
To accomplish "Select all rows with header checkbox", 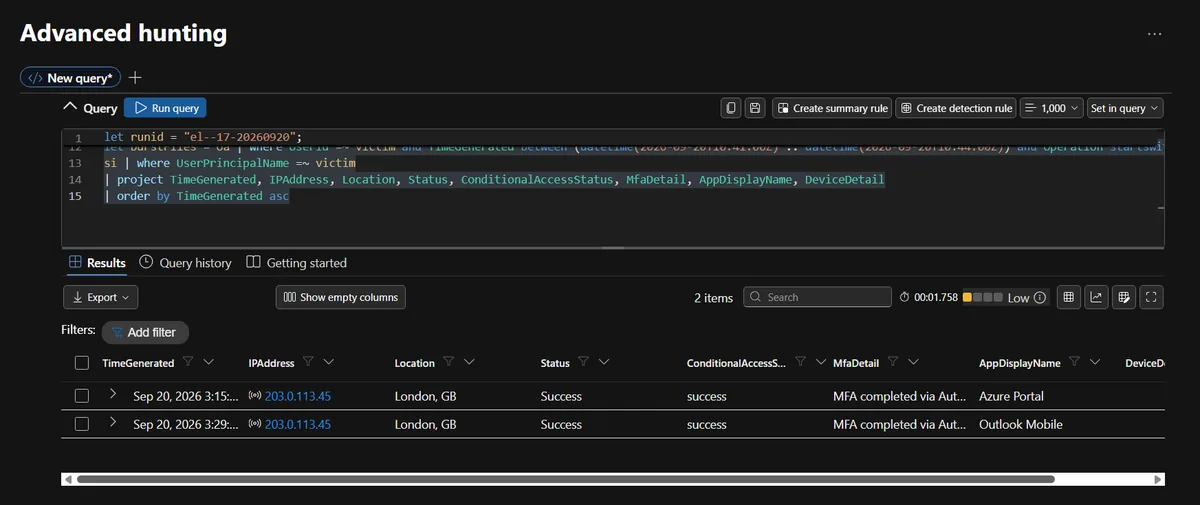I will point(82,363).
